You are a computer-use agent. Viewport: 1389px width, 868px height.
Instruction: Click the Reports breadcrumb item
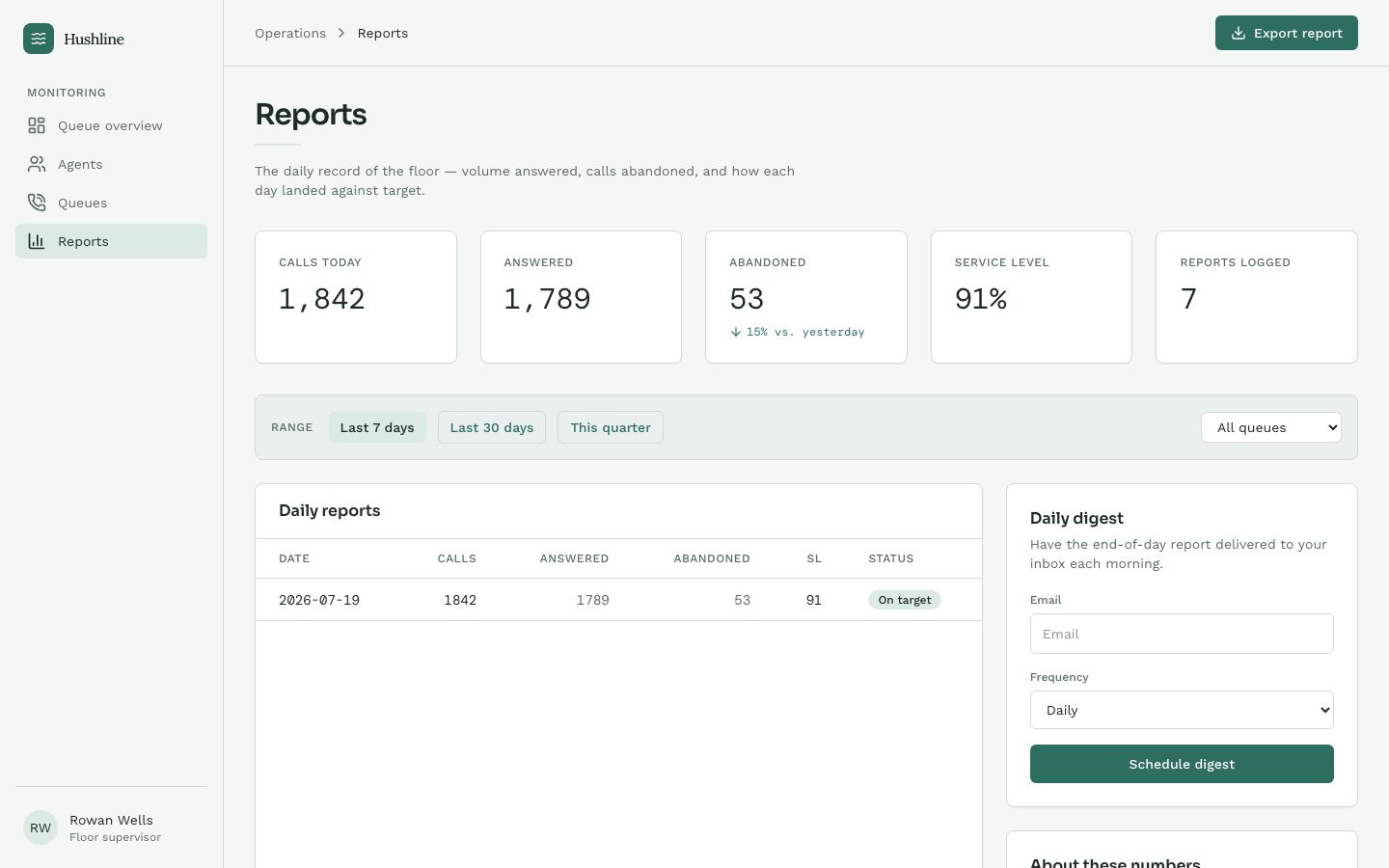(383, 33)
